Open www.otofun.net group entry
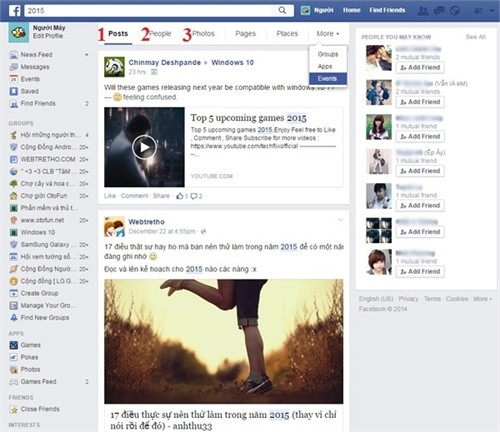The width and height of the screenshot is (500, 433). click(x=49, y=220)
